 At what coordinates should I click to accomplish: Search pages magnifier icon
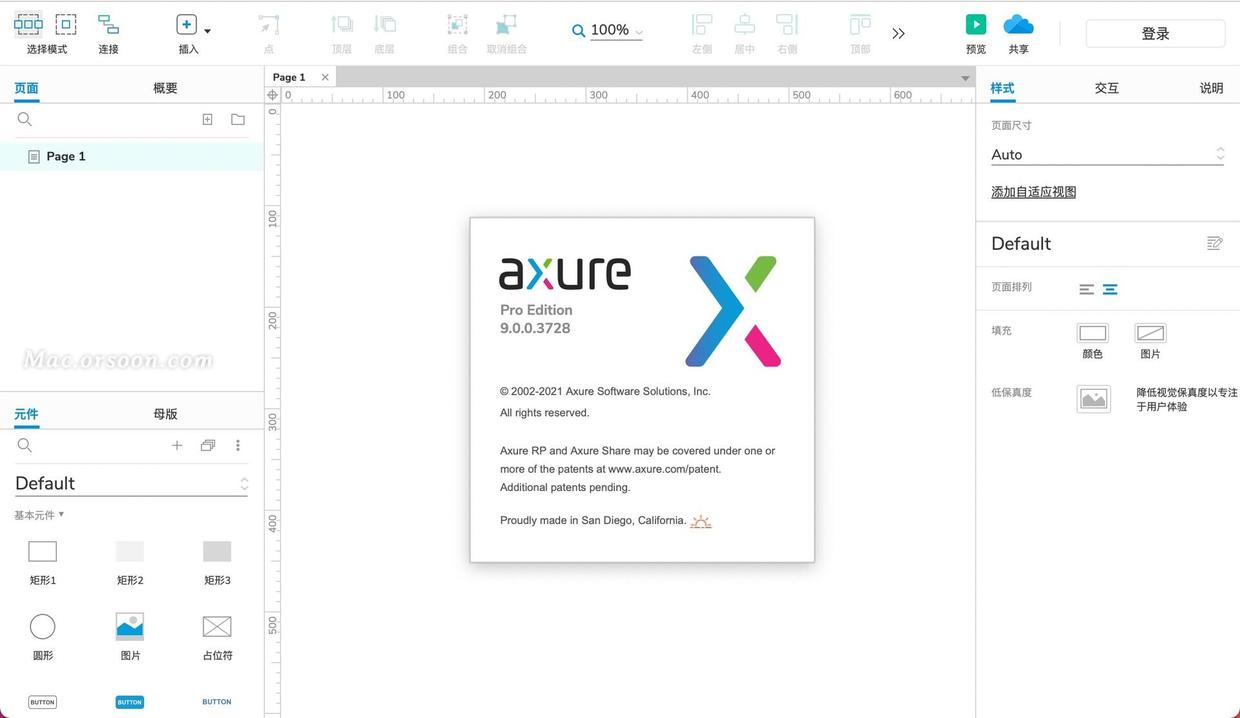click(x=25, y=119)
